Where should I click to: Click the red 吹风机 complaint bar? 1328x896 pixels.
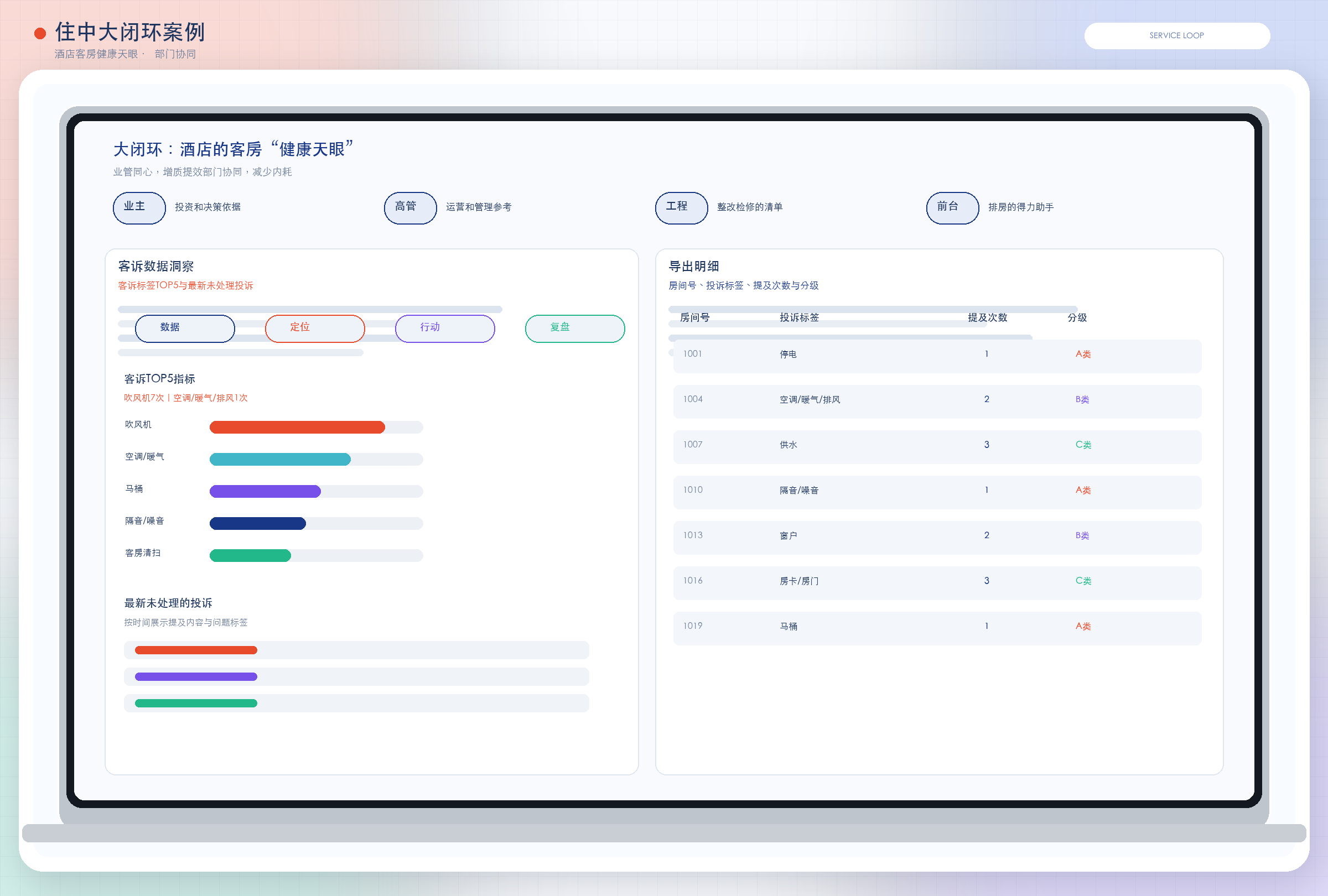[297, 427]
